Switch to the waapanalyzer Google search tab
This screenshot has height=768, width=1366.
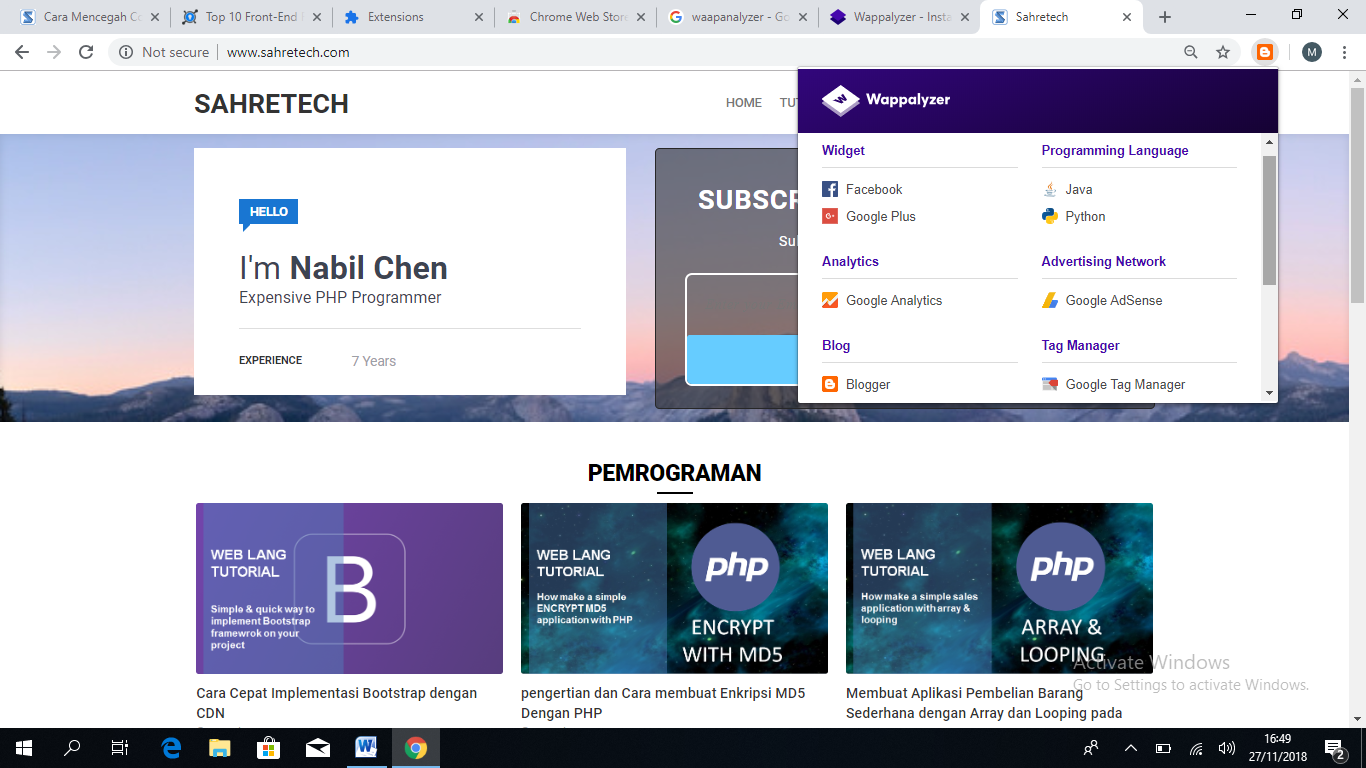[736, 17]
